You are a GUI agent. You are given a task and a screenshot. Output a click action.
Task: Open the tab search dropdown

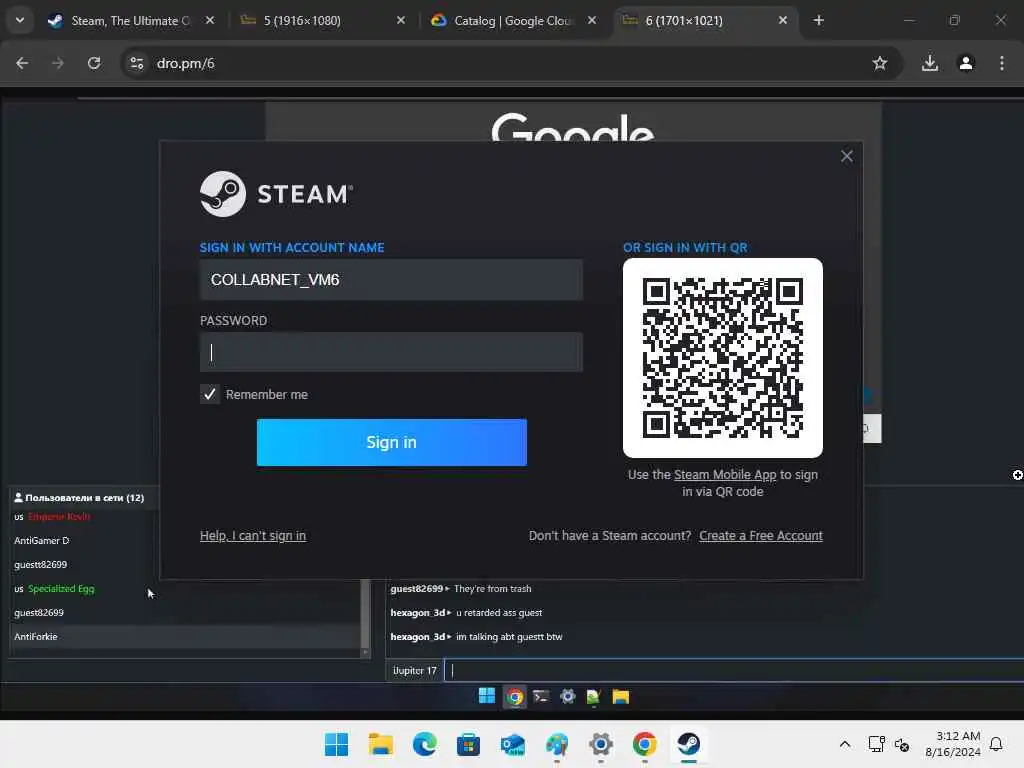coord(20,20)
